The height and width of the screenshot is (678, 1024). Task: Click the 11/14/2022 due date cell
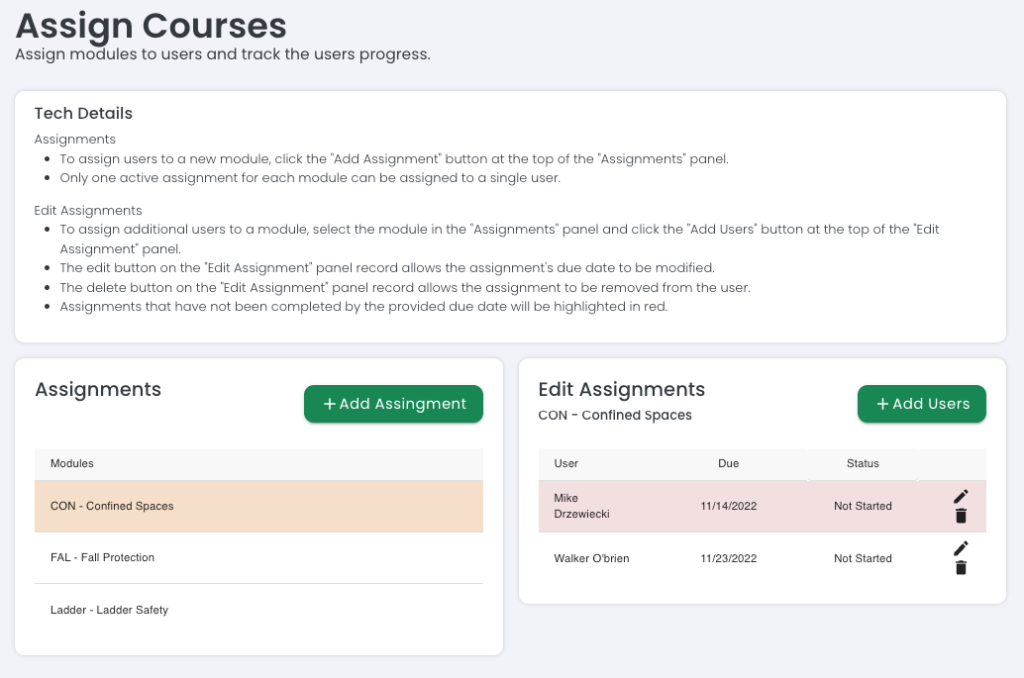click(728, 506)
